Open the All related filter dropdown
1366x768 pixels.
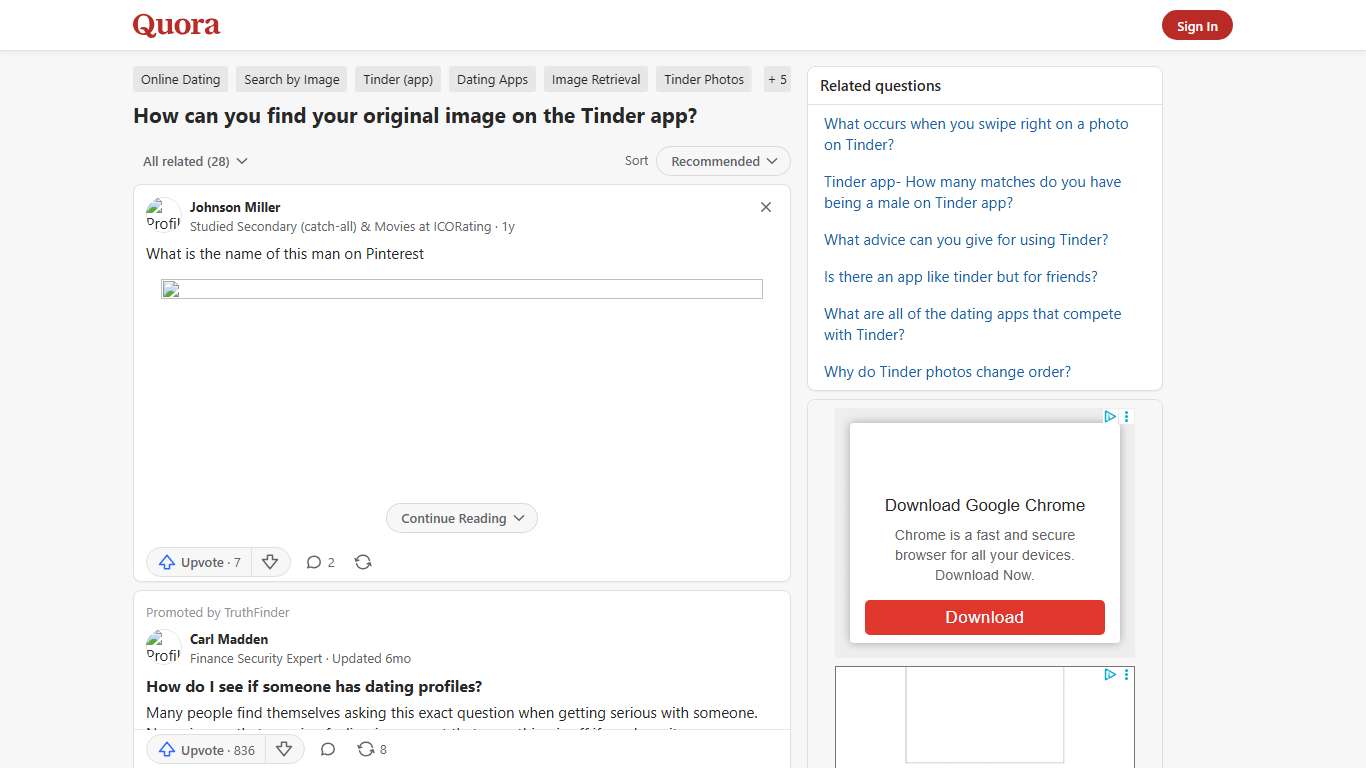tap(194, 161)
